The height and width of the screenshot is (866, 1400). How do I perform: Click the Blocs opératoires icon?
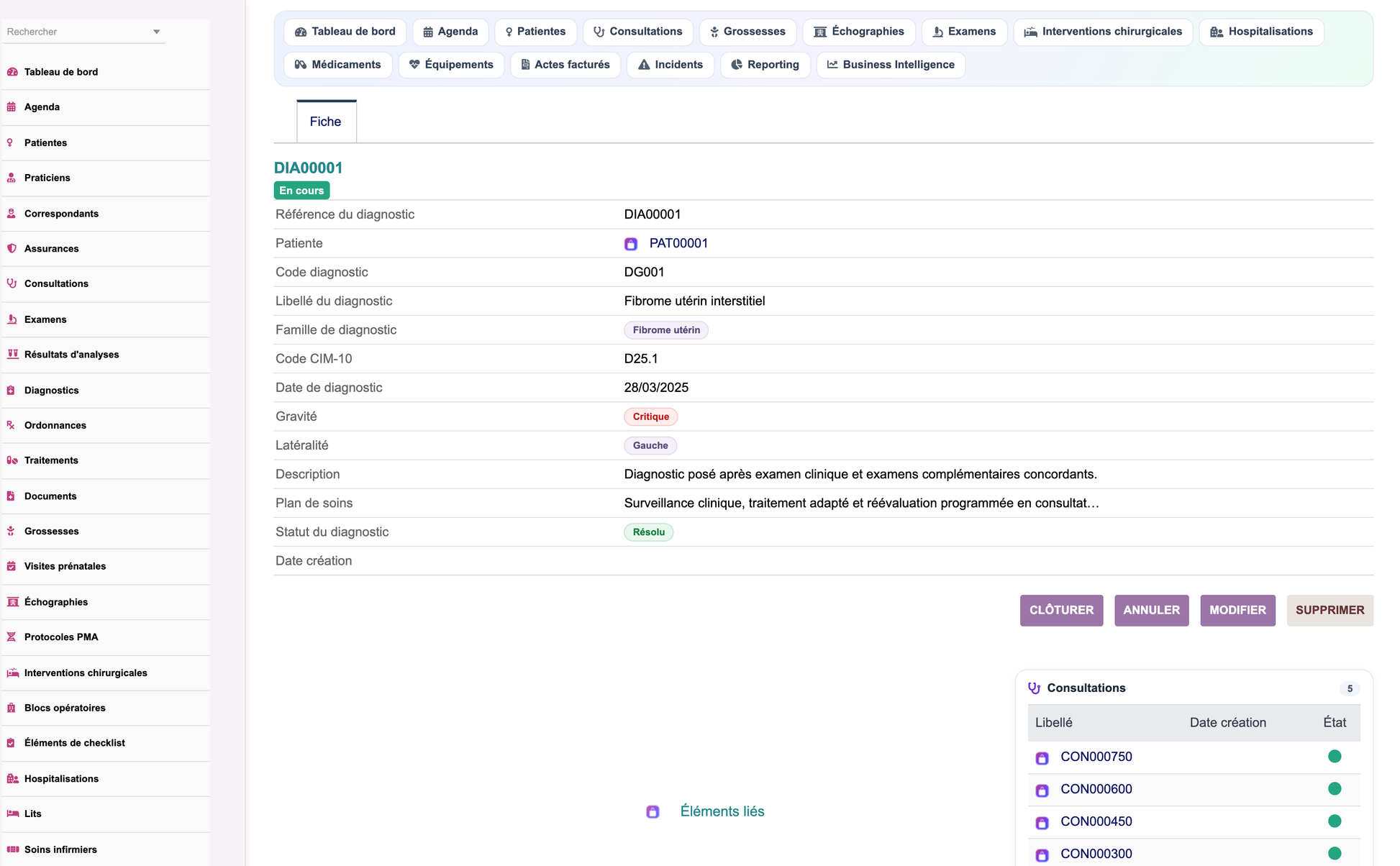coord(11,708)
